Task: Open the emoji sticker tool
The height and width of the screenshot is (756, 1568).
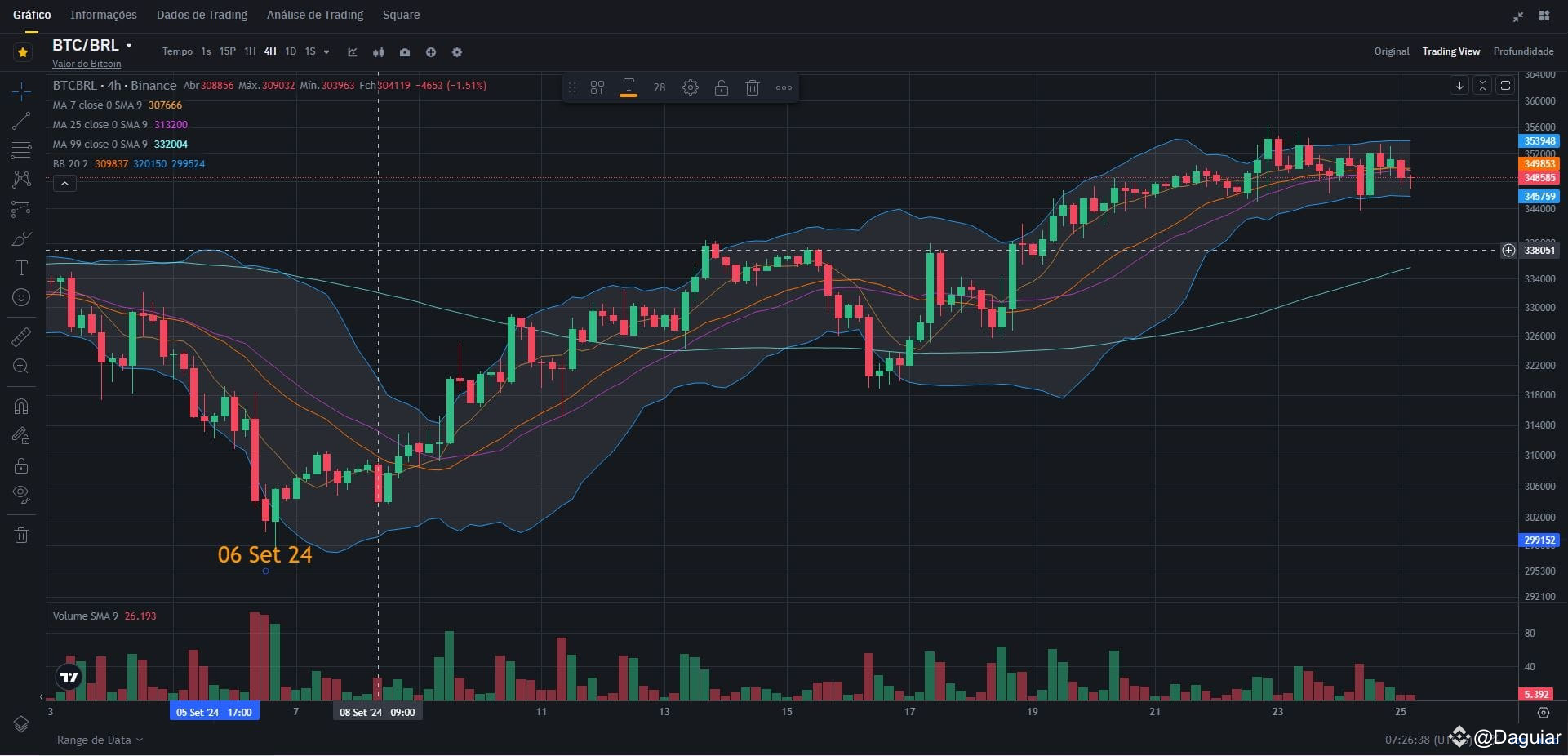Action: click(21, 297)
